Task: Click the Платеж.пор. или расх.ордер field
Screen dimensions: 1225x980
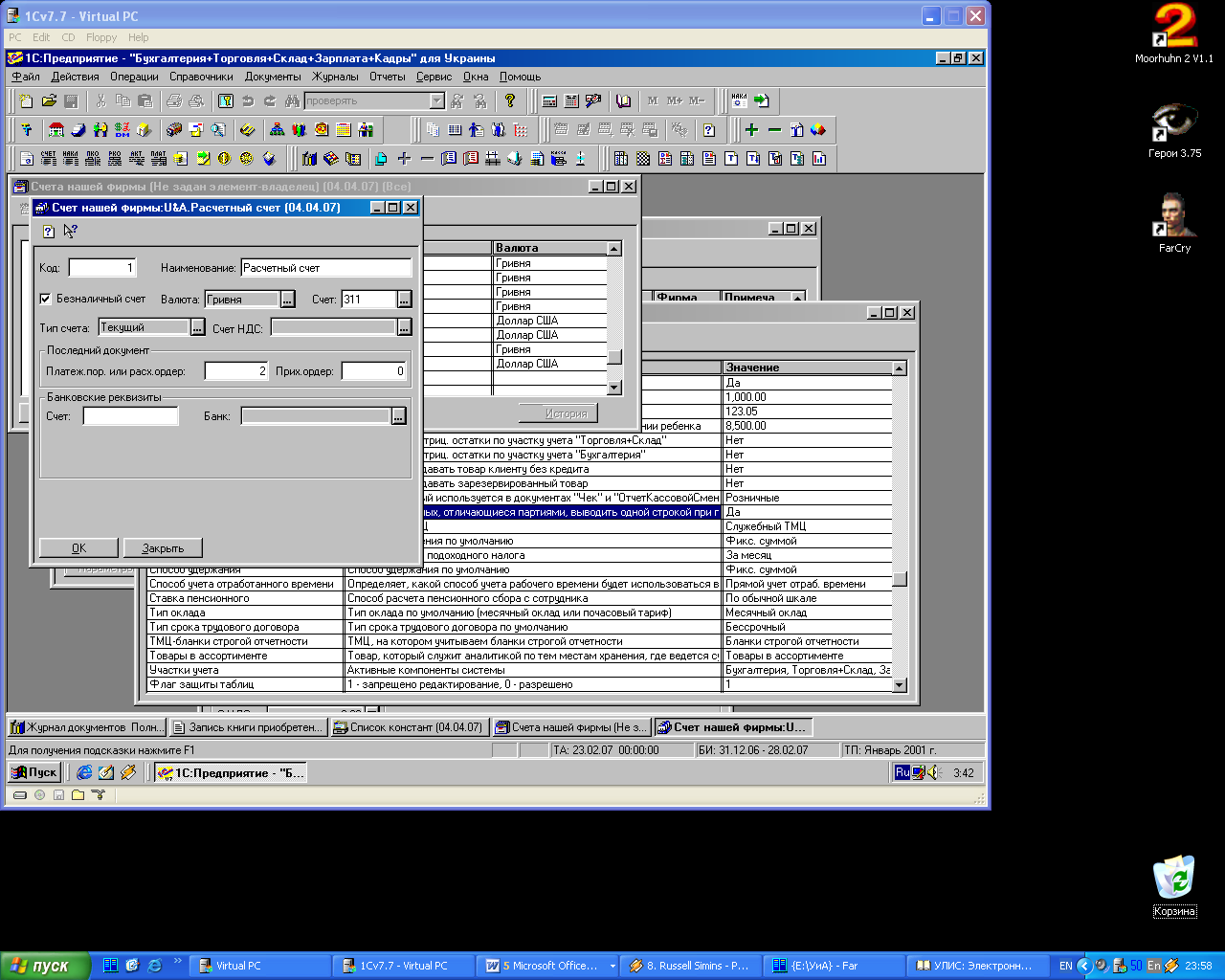Action: coord(236,370)
